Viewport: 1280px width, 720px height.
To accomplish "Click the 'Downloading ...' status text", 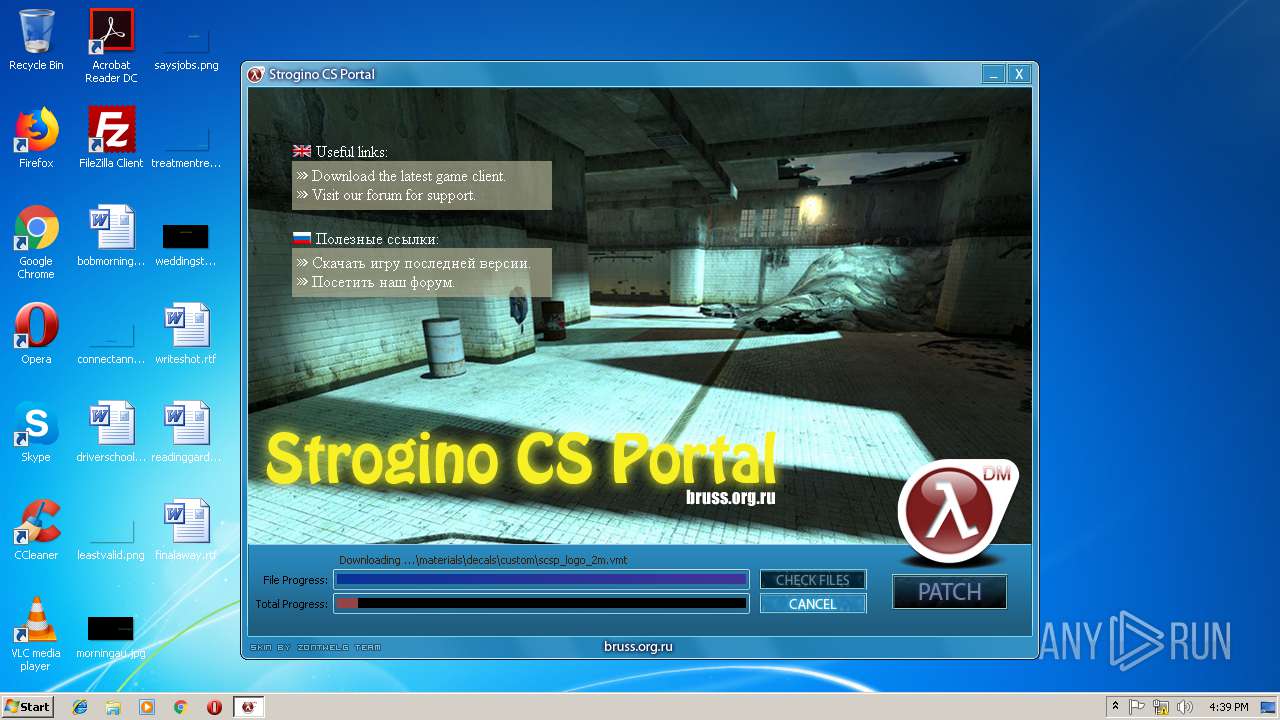I will pos(483,560).
